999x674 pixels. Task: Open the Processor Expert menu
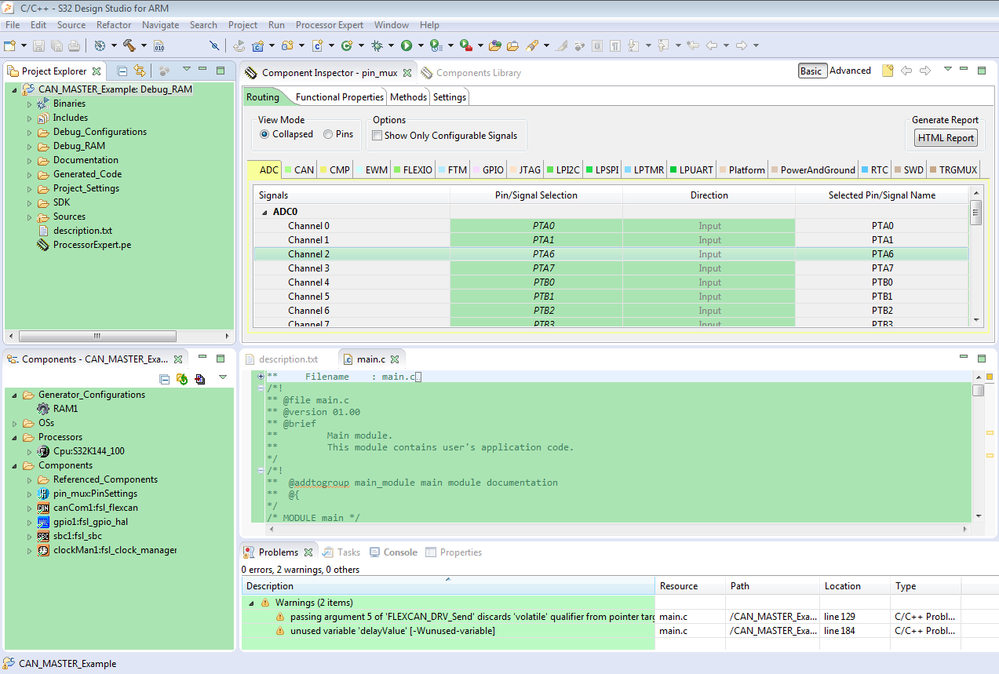(329, 25)
